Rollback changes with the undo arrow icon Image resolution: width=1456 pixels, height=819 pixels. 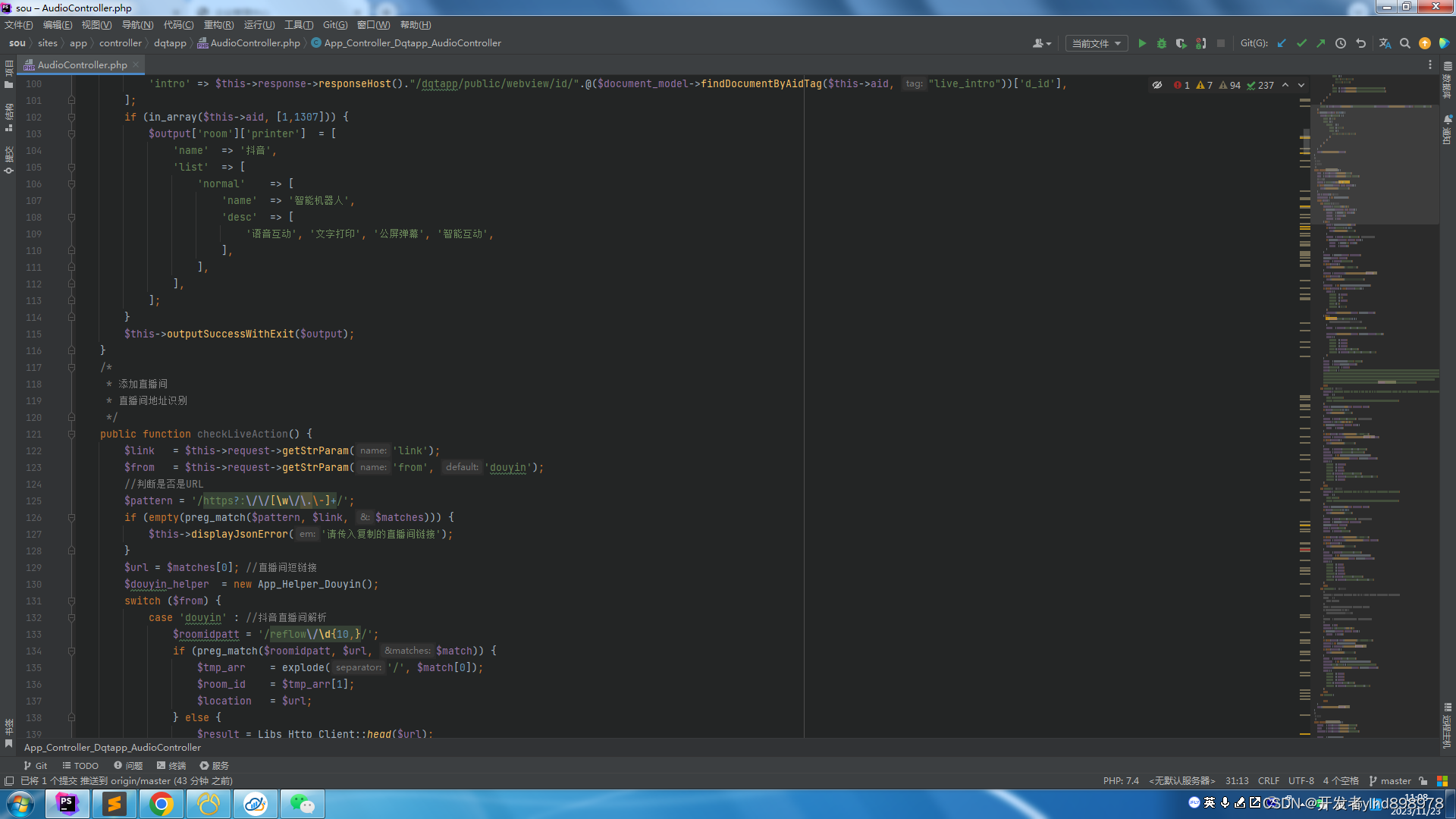tap(1361, 43)
